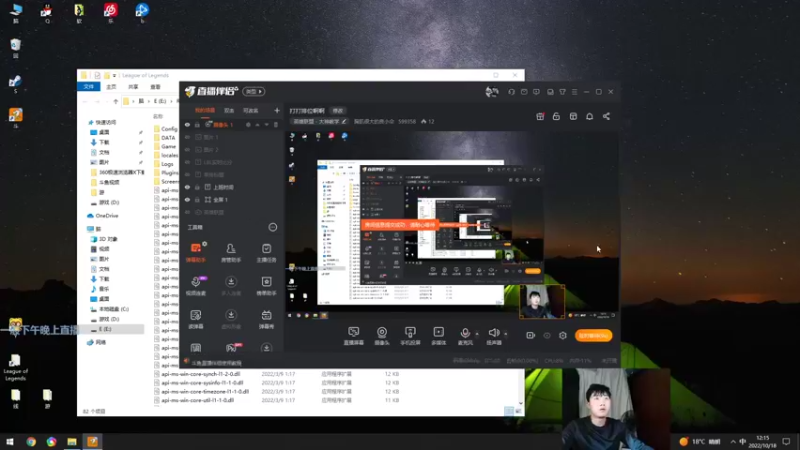Select the active orange scene tab

[205, 110]
